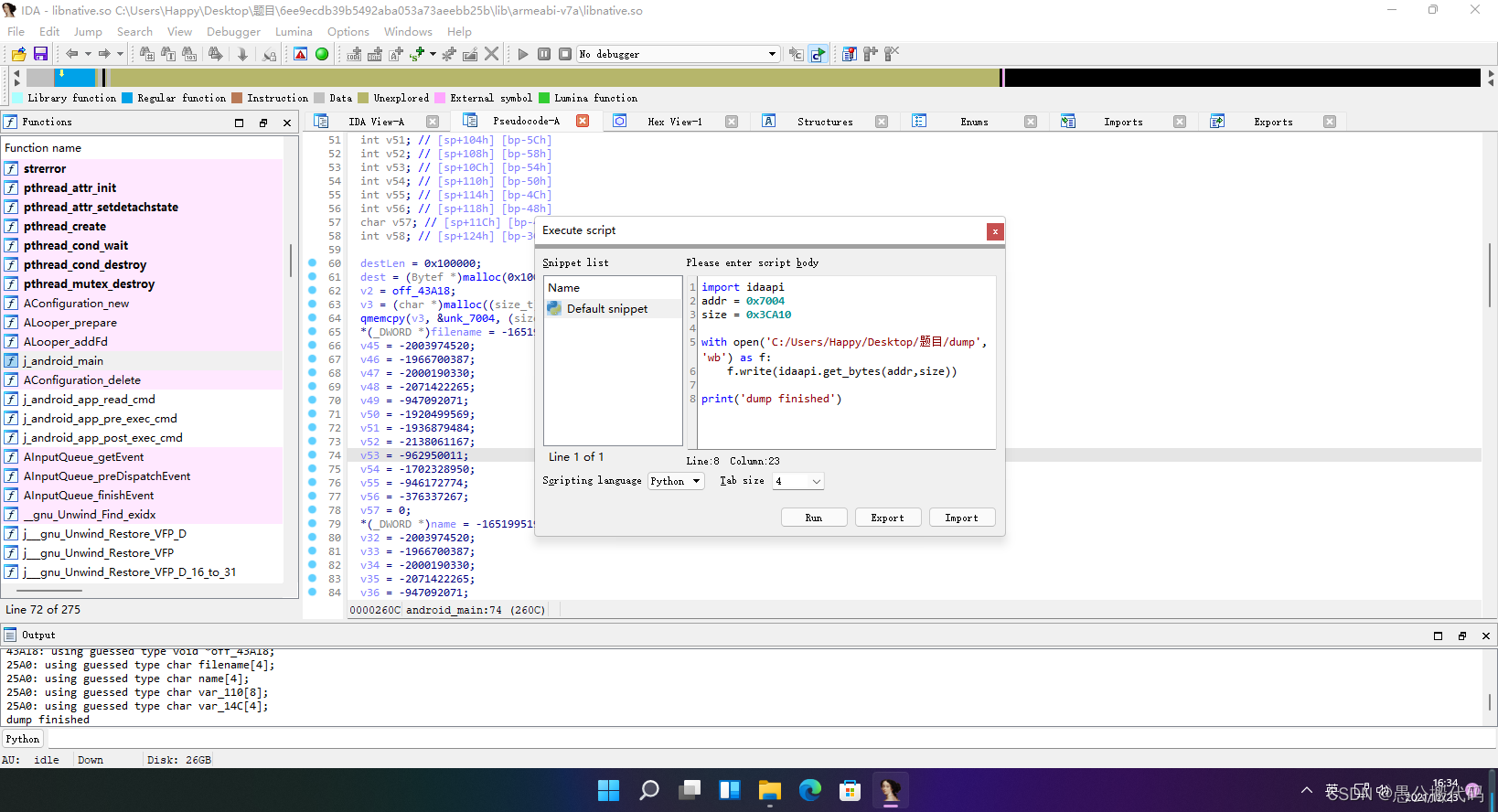Click inside the script body editor
Viewport: 1498px width, 812px height.
(847, 363)
